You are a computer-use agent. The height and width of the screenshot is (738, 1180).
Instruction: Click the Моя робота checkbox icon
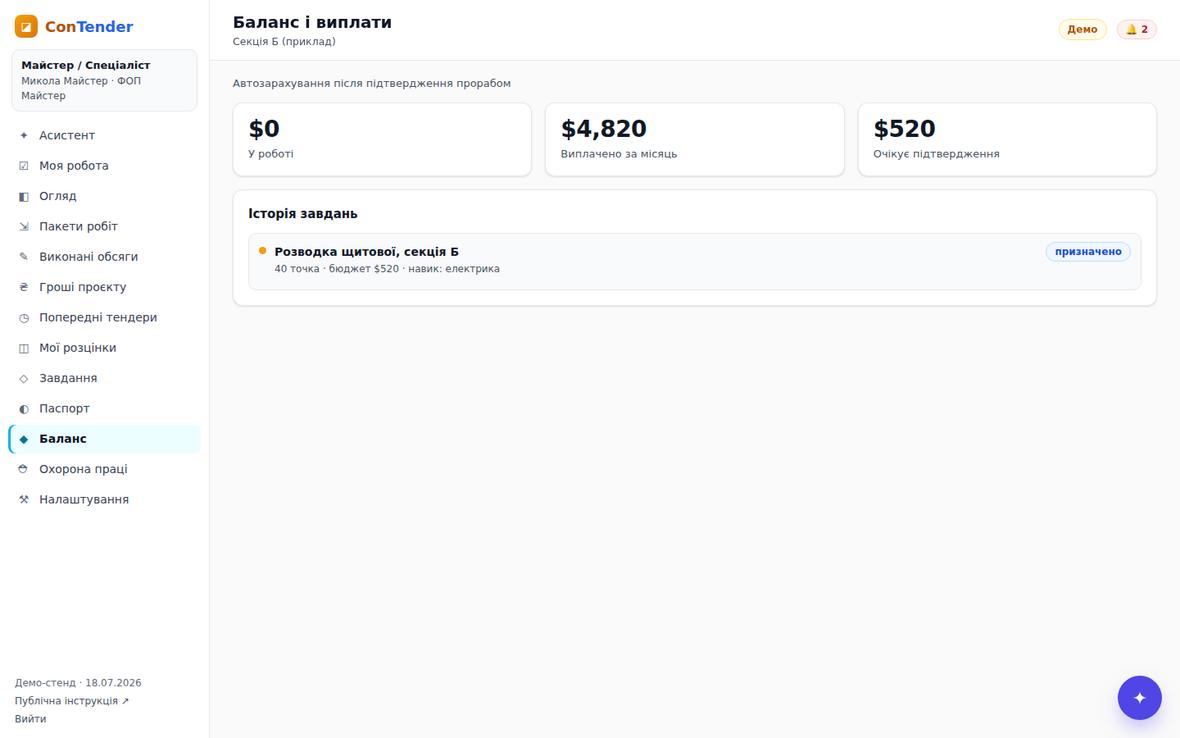(x=23, y=166)
